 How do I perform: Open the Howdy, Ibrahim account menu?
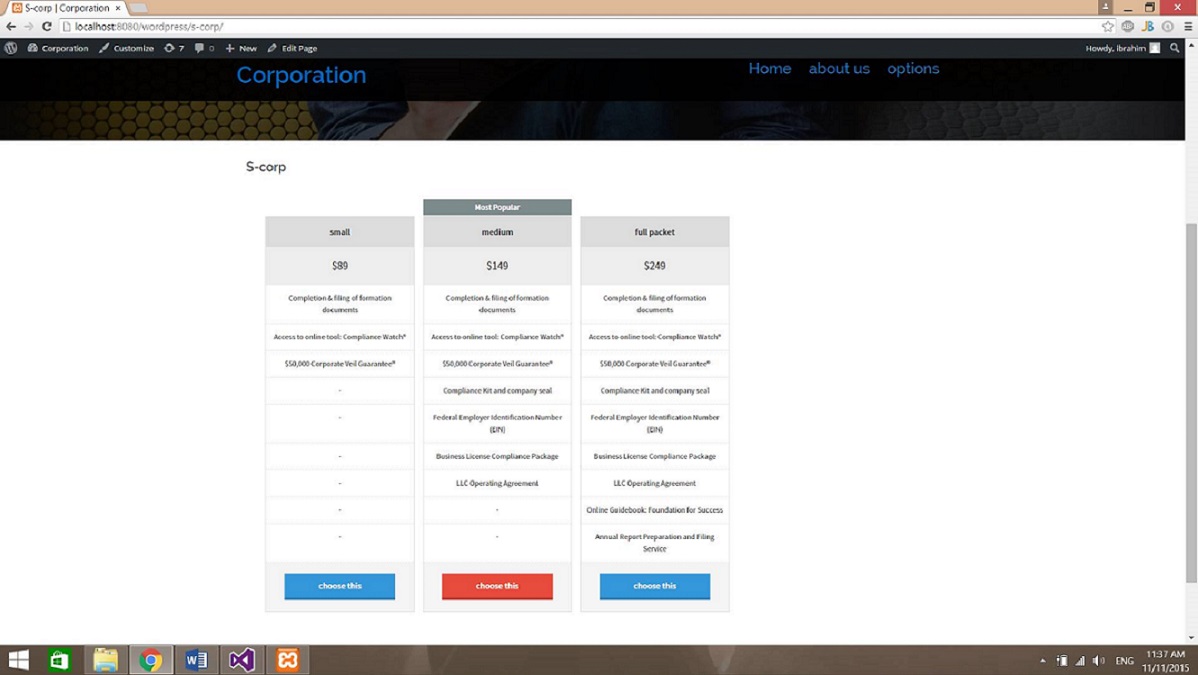coord(1122,48)
